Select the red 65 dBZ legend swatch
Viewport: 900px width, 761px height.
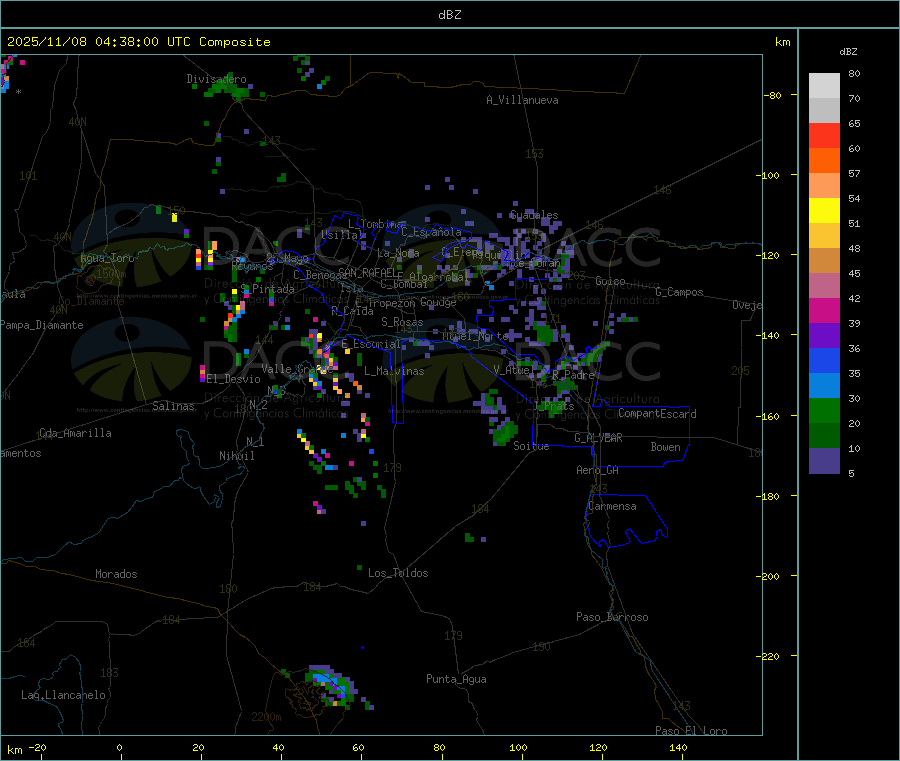(x=824, y=135)
